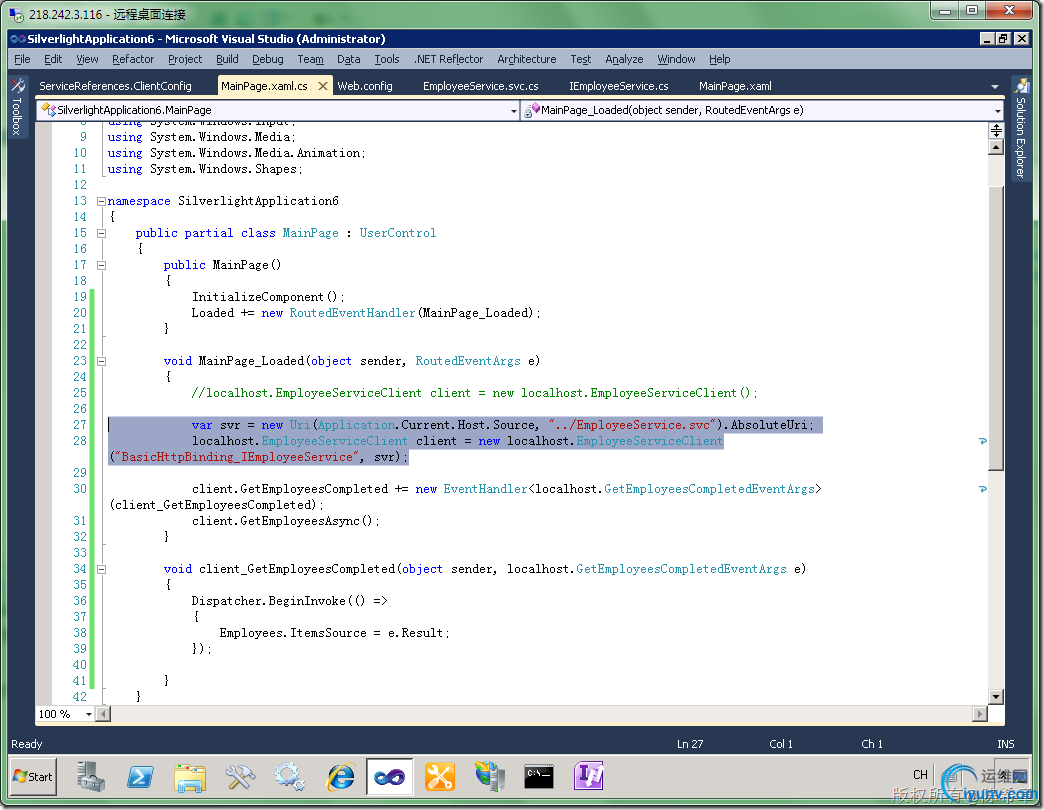1044x810 pixels.
Task: Open Windows Explorer folder icon in taskbar
Action: pyautogui.click(x=190, y=776)
